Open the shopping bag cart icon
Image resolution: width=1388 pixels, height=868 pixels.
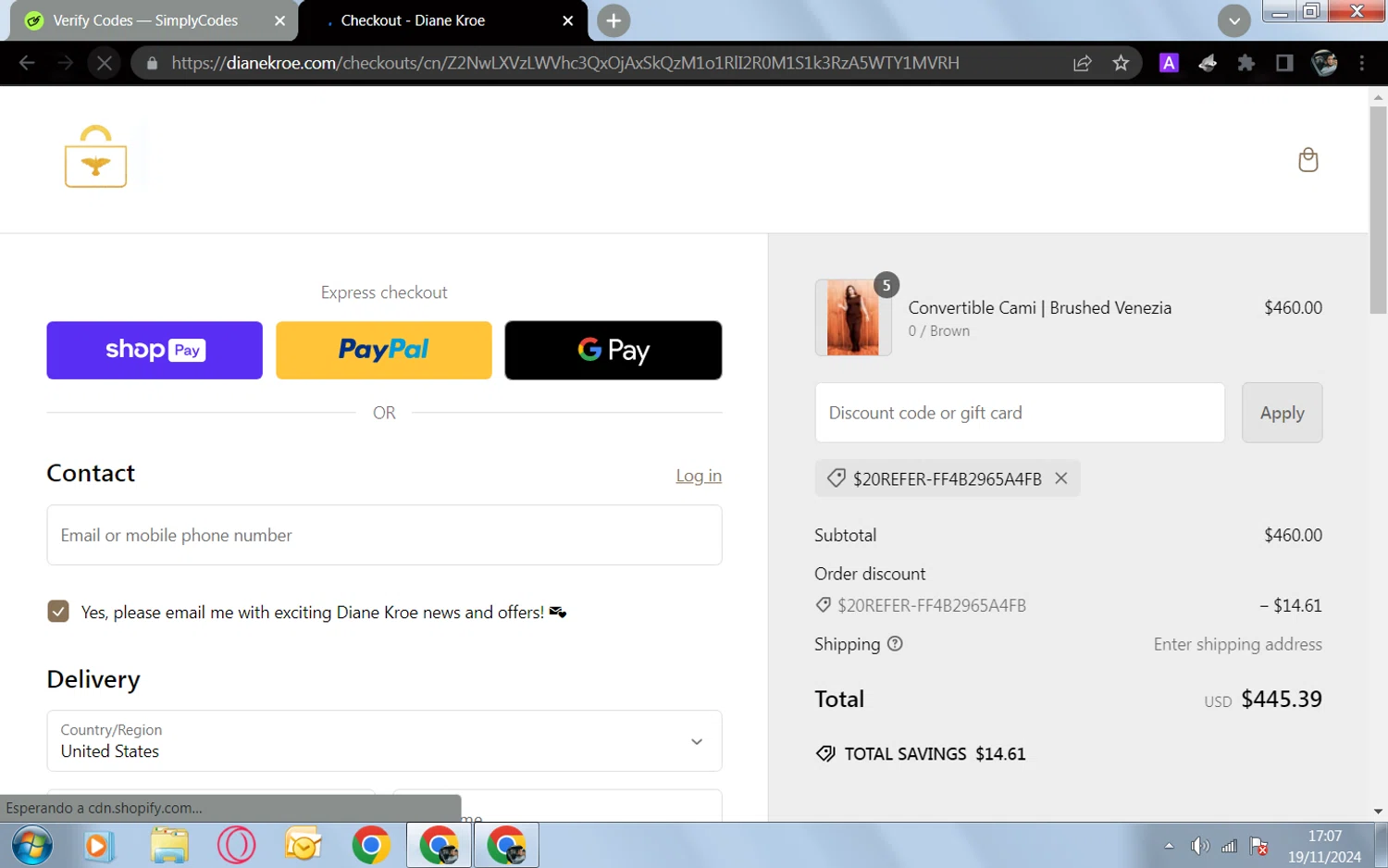tap(1307, 160)
